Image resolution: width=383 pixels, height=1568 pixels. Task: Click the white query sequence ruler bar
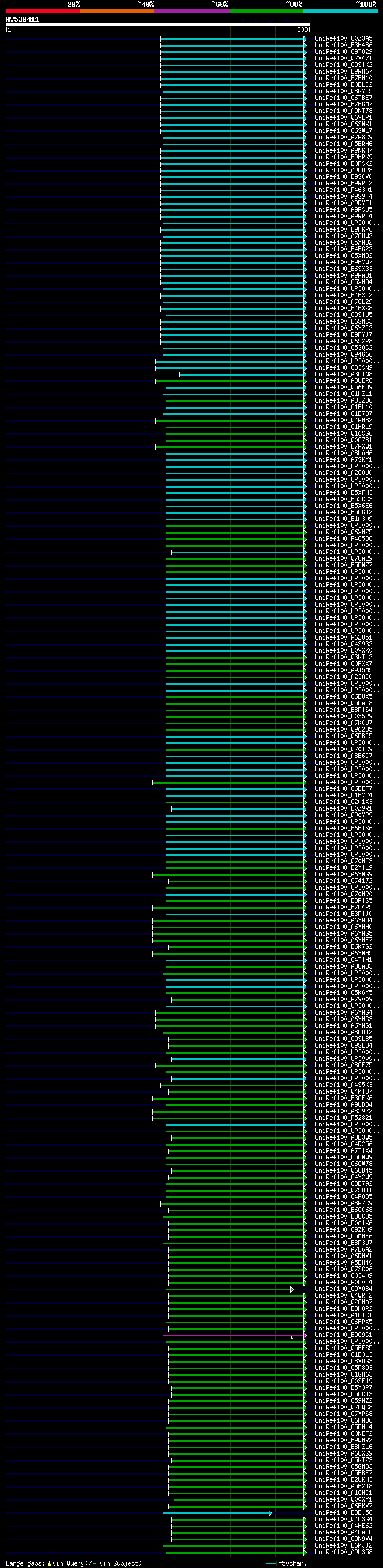tap(158, 25)
